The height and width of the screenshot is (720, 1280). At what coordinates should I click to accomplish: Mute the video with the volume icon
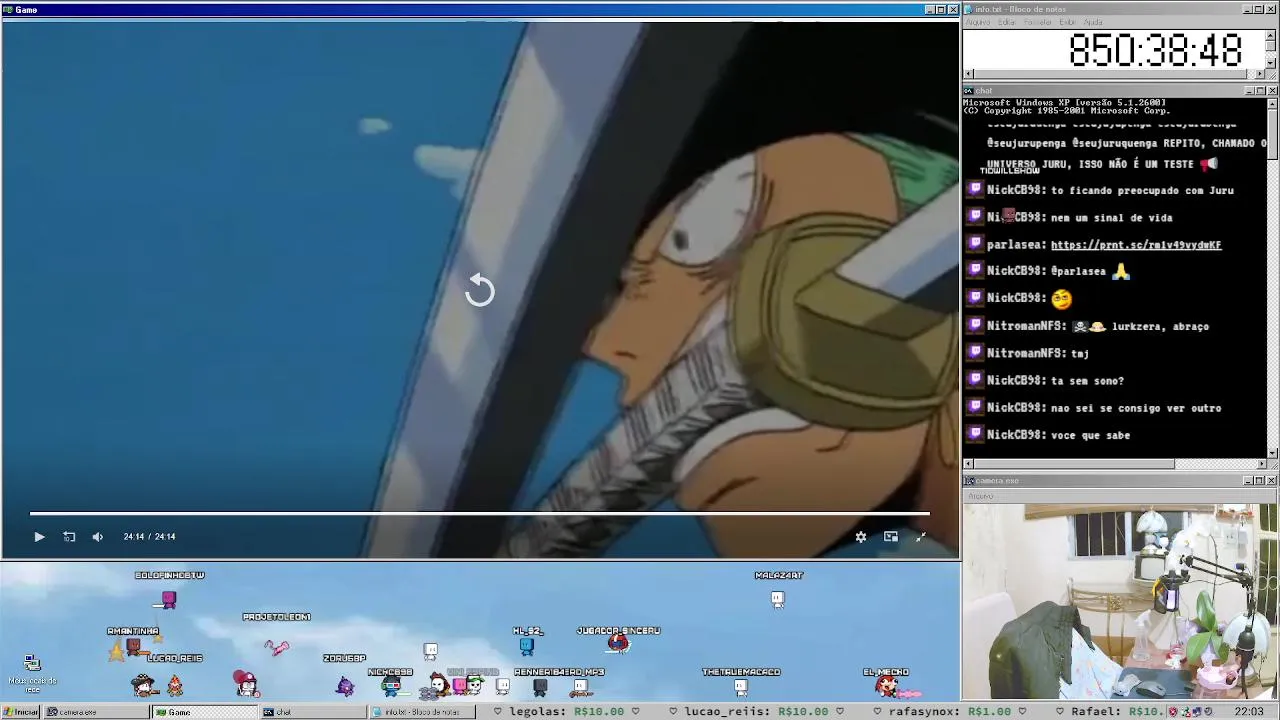point(97,537)
